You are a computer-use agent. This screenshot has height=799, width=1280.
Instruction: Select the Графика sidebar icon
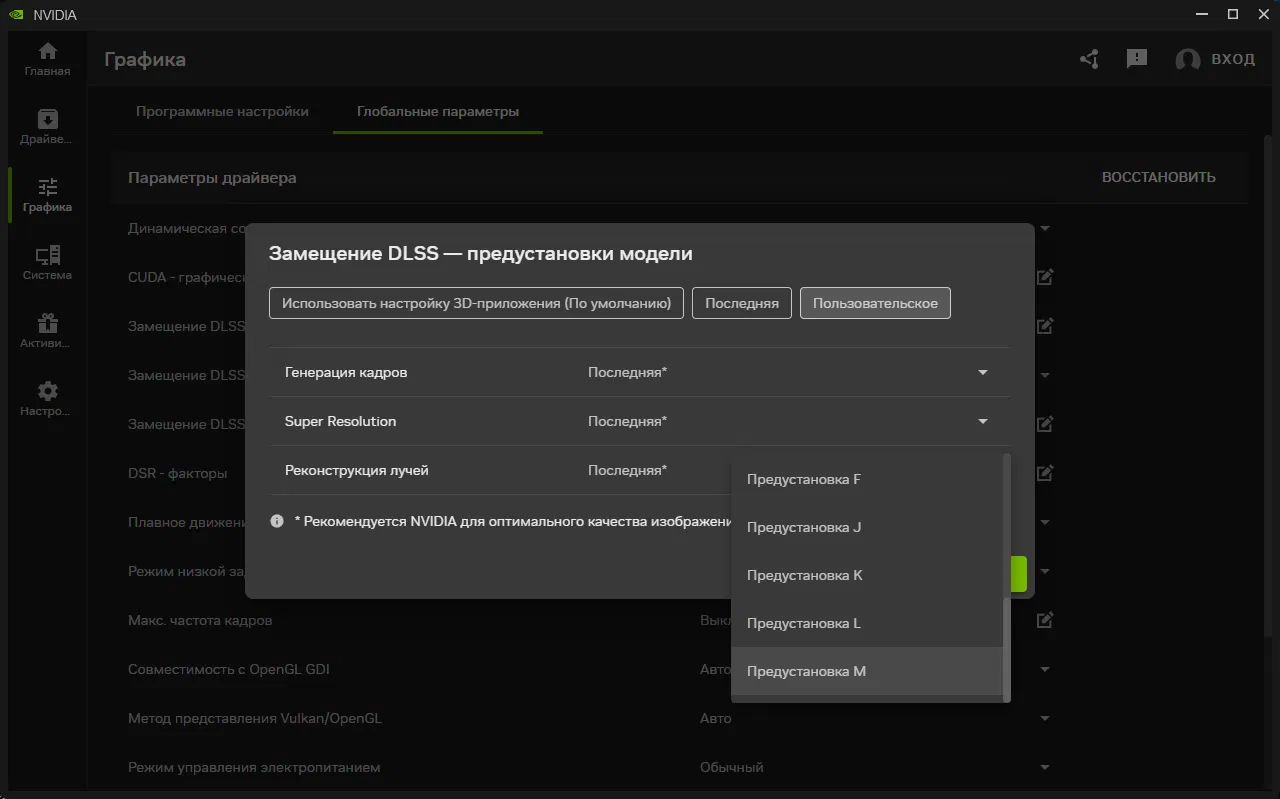tap(47, 195)
